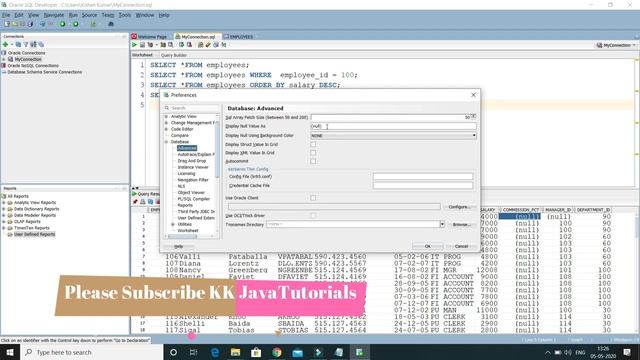Click the Commit icon in the worksheet toolbar
The height and width of the screenshot is (360, 640).
(182, 45)
